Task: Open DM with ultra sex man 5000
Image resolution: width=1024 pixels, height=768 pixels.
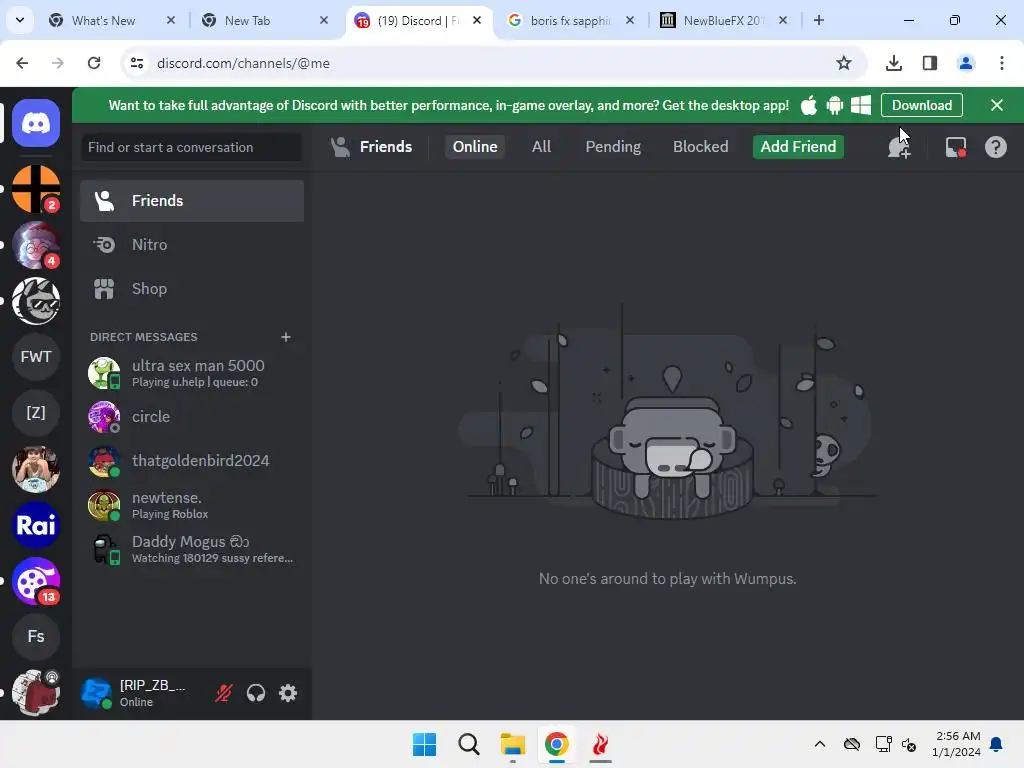Action: [192, 373]
